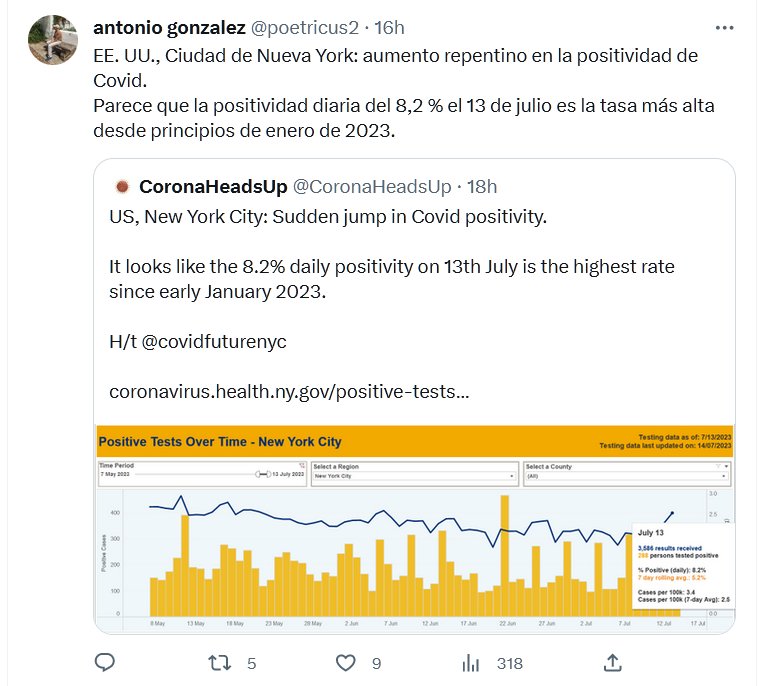Open the CoronaHeadsUp quoted author name
This screenshot has height=686, width=762.
pyautogui.click(x=213, y=187)
